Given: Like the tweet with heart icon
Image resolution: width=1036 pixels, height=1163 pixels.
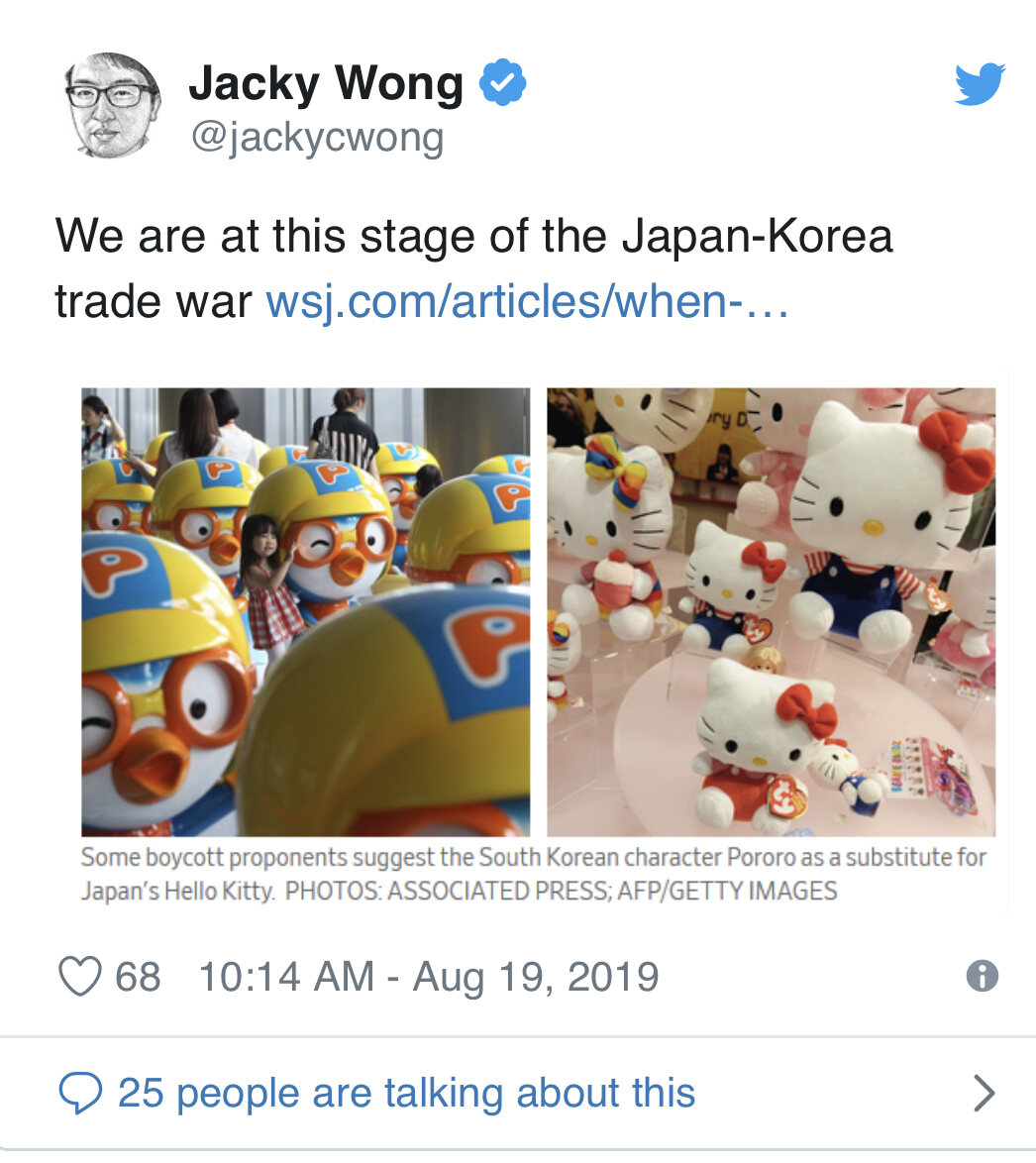Looking at the screenshot, I should pyautogui.click(x=80, y=976).
